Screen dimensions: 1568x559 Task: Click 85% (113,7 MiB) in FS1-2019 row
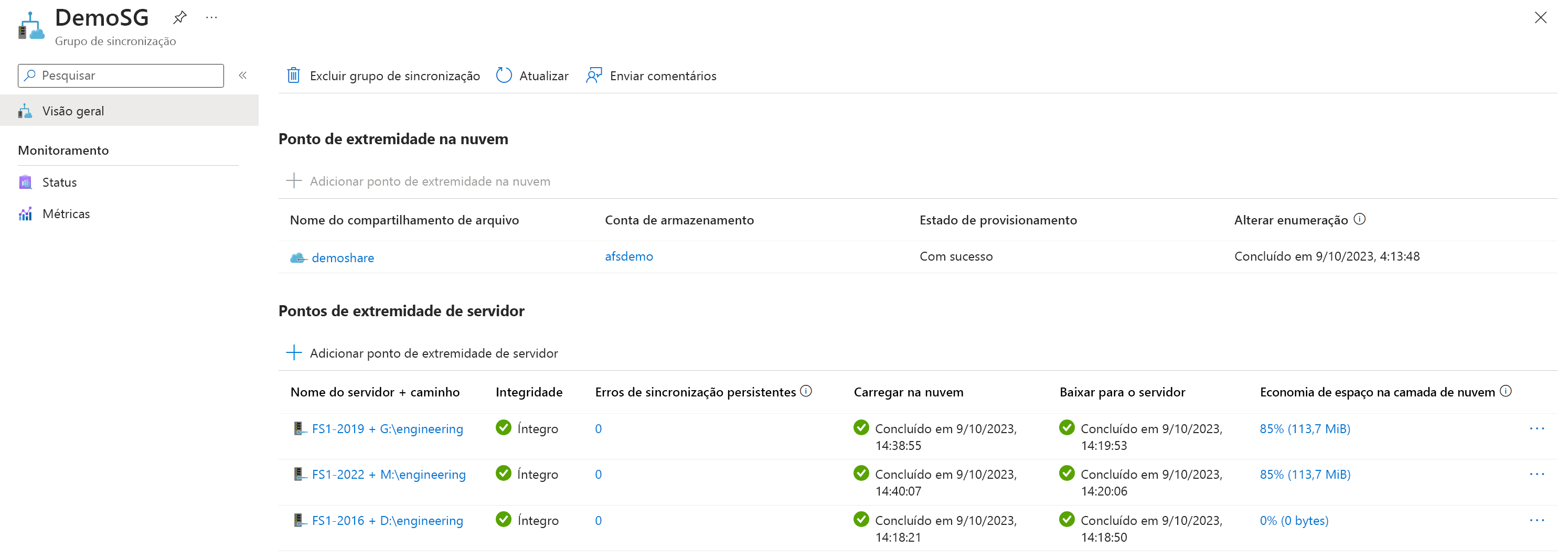pos(1305,428)
